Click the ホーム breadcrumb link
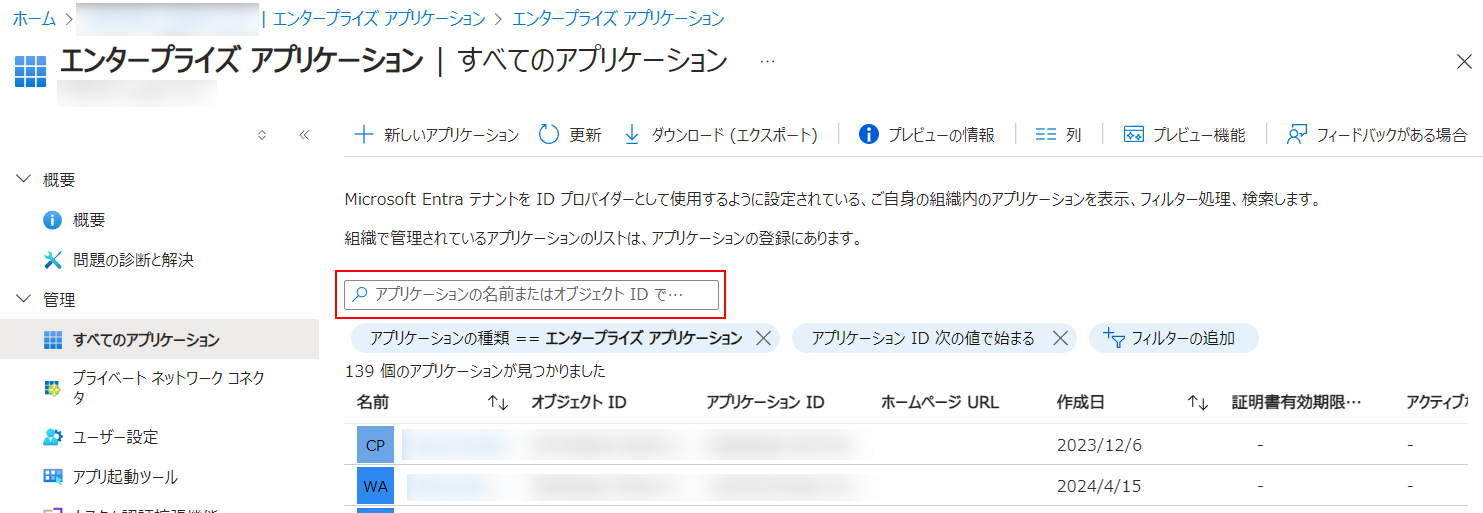This screenshot has height=513, width=1483. 33,18
